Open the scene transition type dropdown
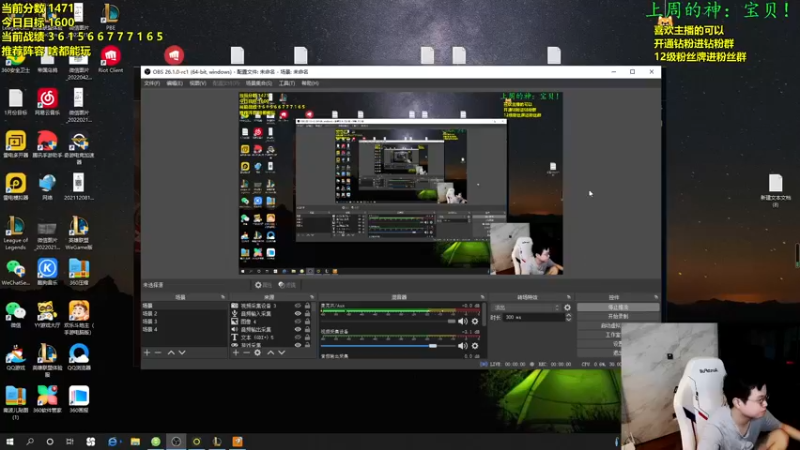This screenshot has height=450, width=800. [x=526, y=308]
